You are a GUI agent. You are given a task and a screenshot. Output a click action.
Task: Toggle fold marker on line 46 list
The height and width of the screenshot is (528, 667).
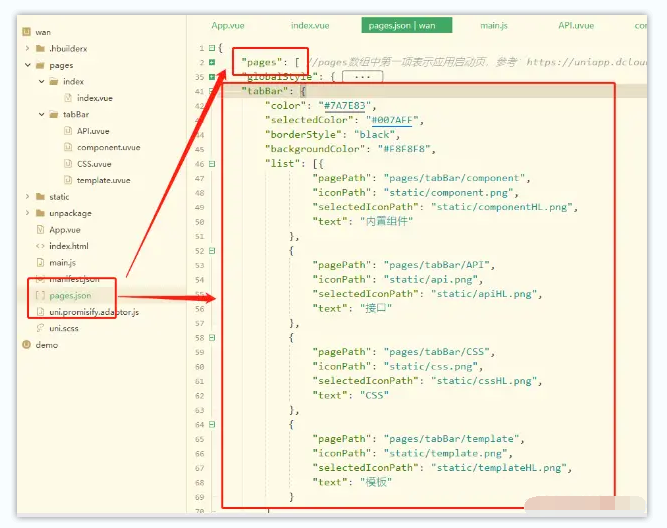(212, 163)
